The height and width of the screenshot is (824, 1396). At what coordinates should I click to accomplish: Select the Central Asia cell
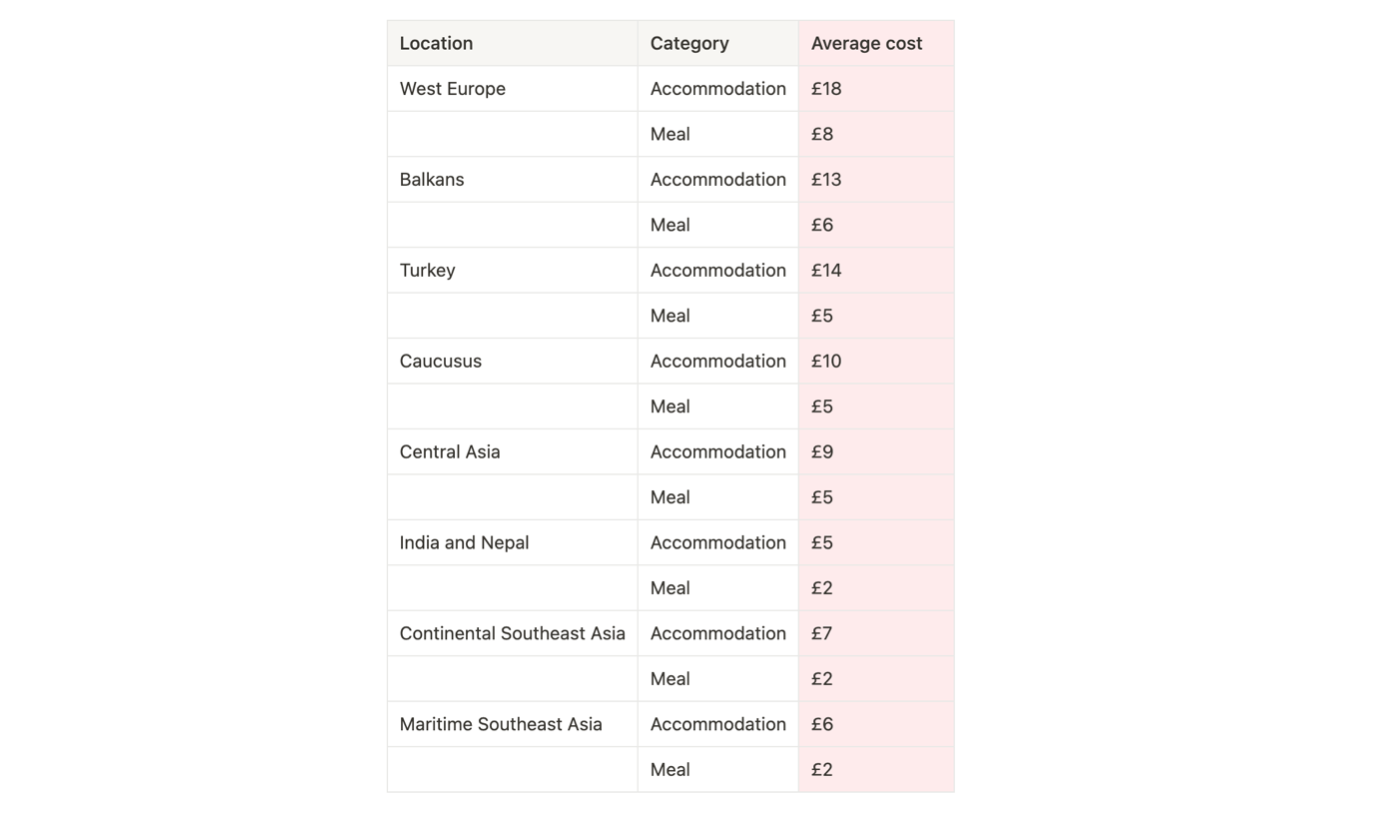point(512,452)
